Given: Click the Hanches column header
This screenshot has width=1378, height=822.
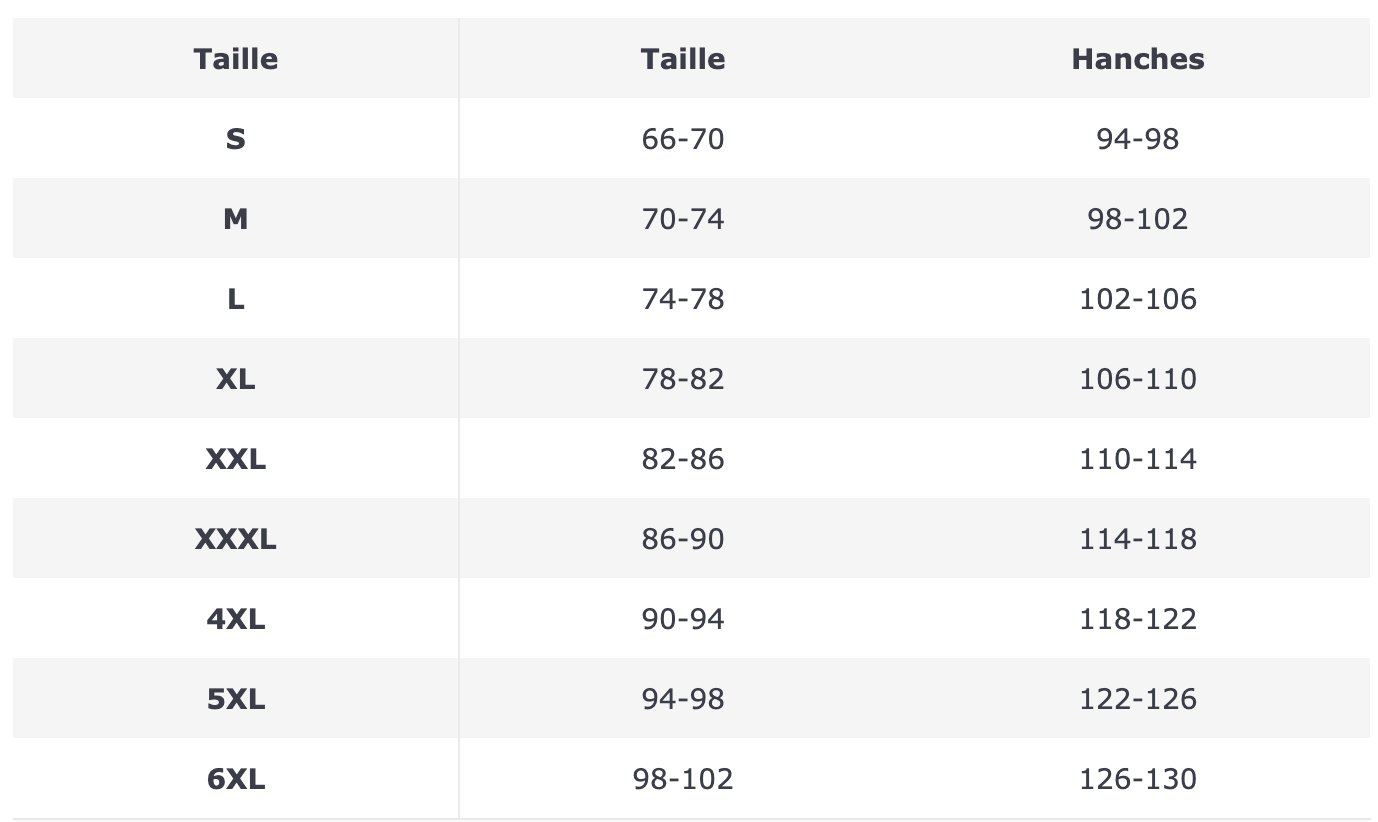Looking at the screenshot, I should pos(1137,59).
